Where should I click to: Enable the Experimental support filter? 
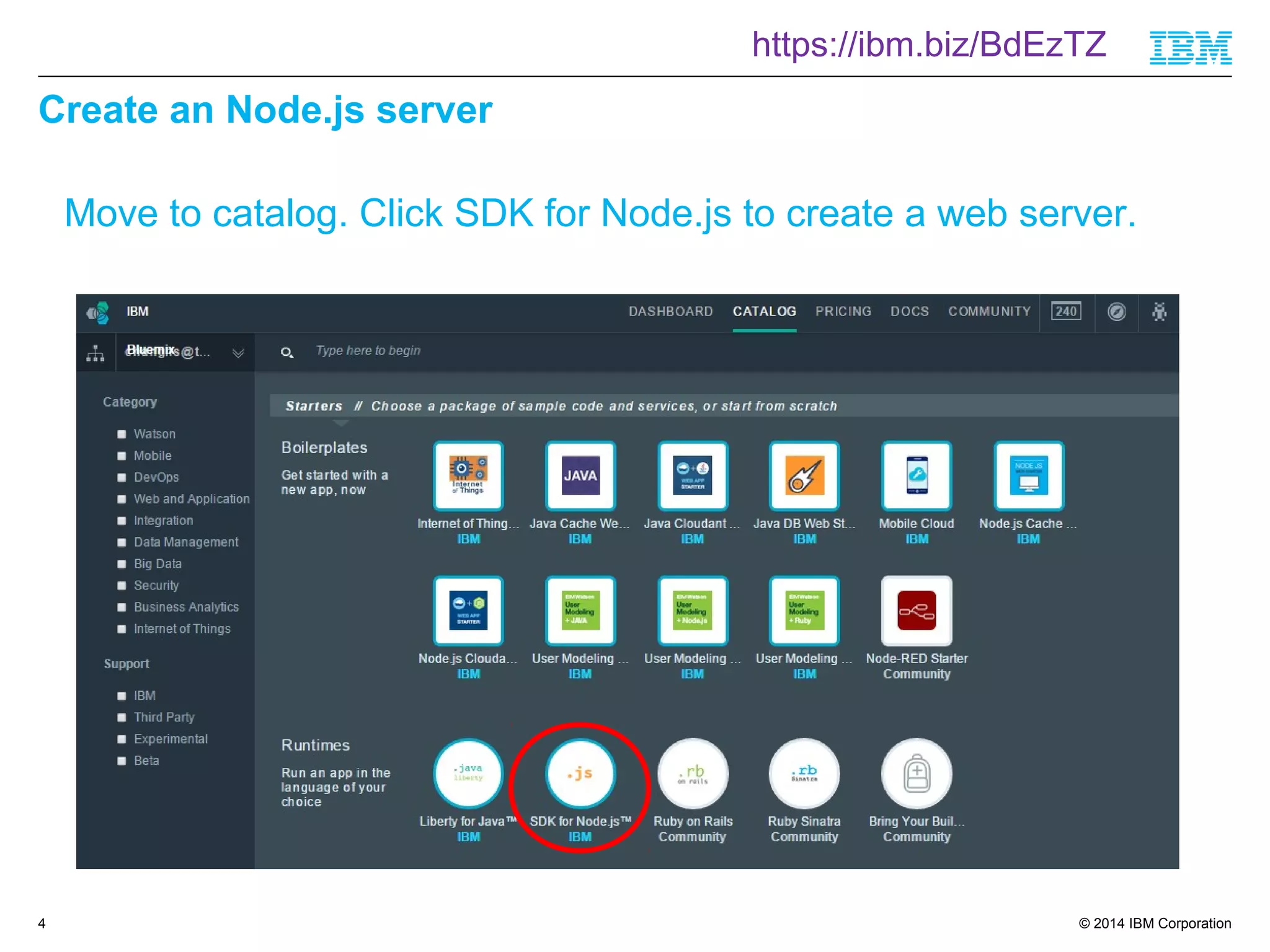pos(122,739)
